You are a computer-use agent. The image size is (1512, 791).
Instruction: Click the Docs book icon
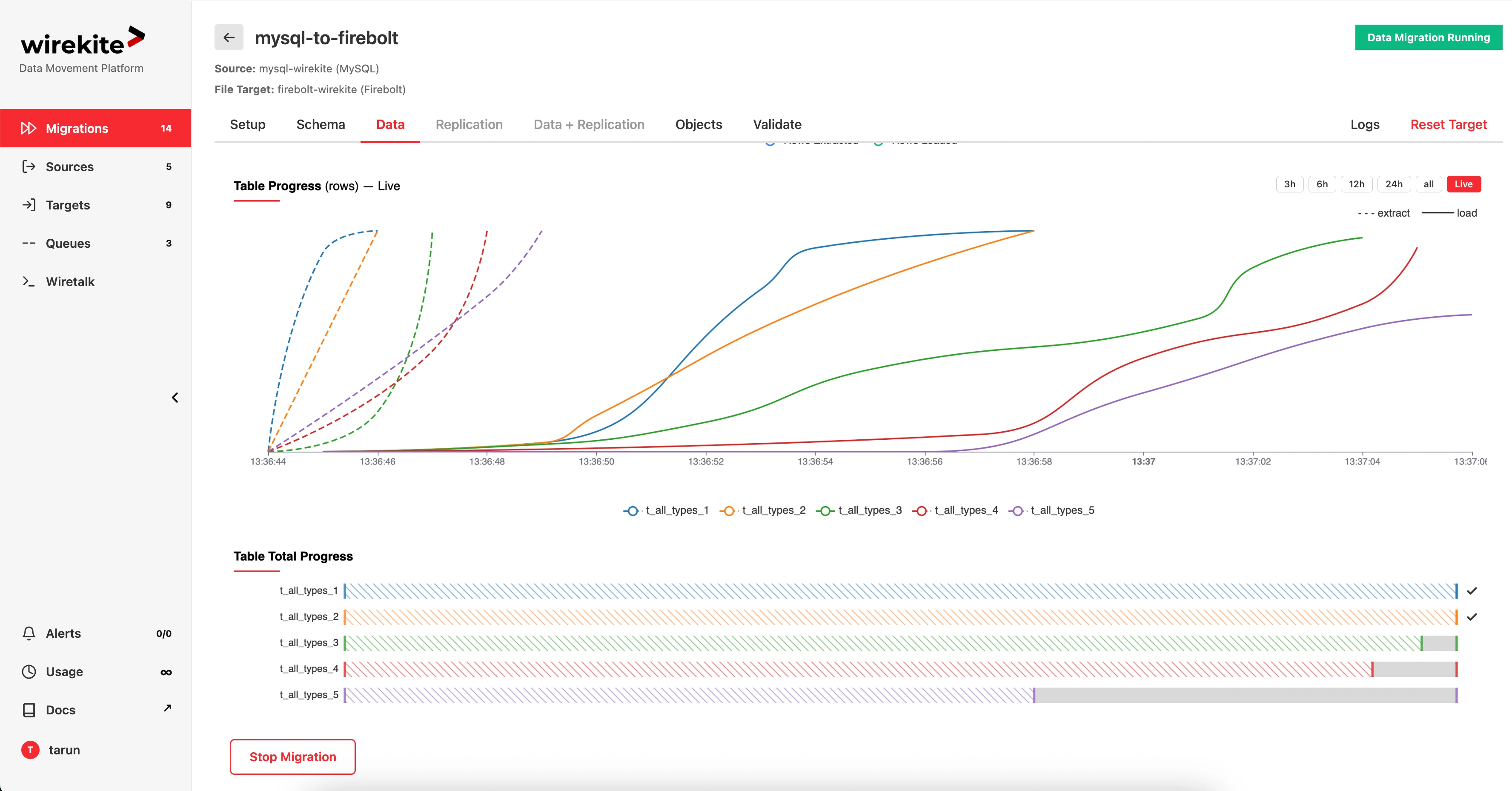point(29,710)
